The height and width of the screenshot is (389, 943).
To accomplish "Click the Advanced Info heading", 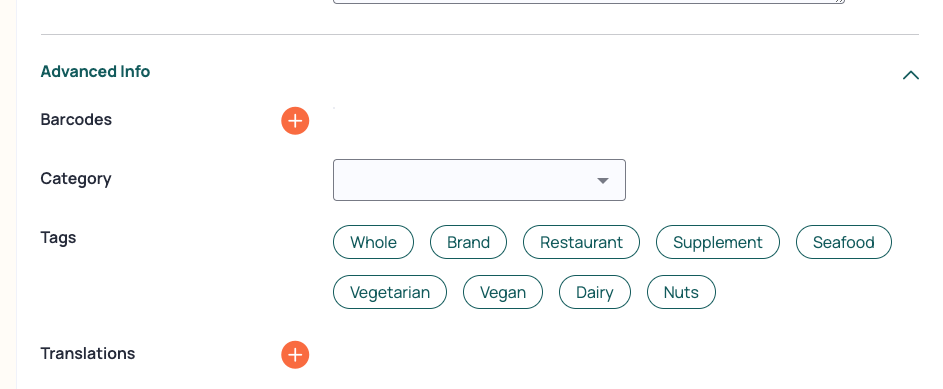I will pos(95,72).
